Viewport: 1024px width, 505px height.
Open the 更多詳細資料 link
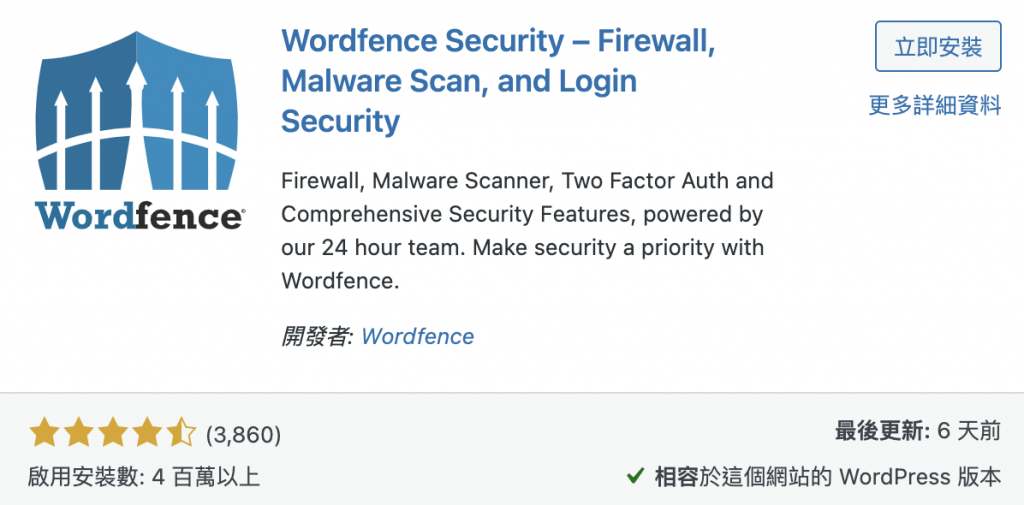[x=935, y=105]
